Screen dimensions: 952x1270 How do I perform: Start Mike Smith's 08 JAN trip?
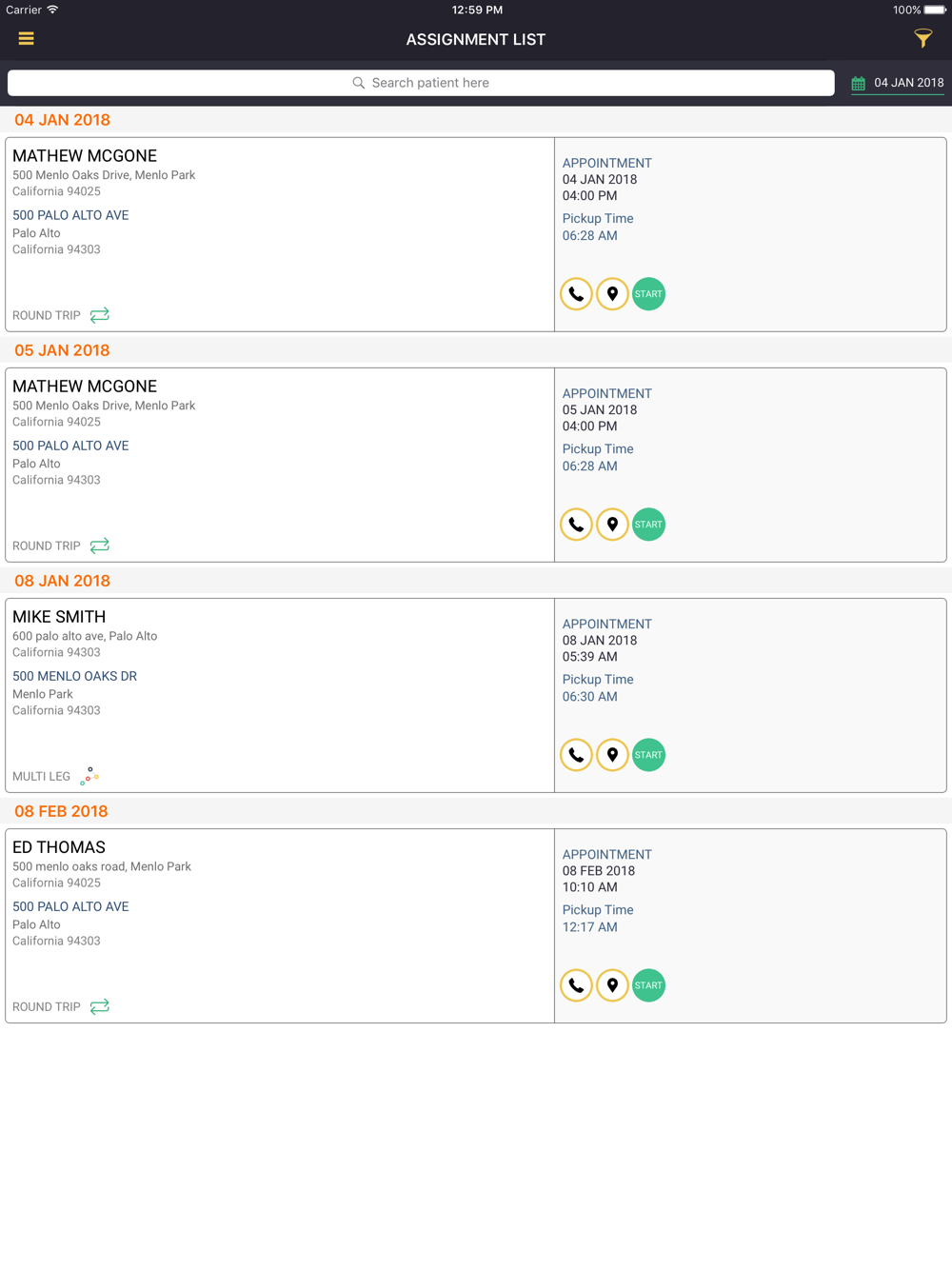point(648,755)
